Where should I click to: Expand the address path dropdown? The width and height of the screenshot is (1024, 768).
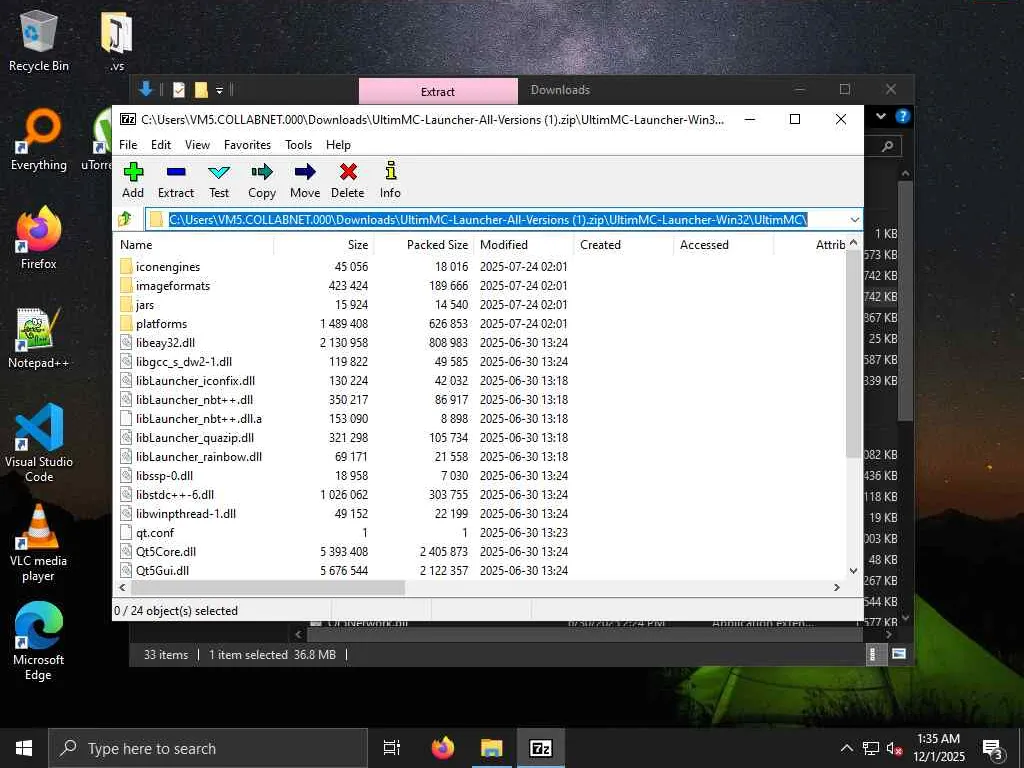point(855,219)
